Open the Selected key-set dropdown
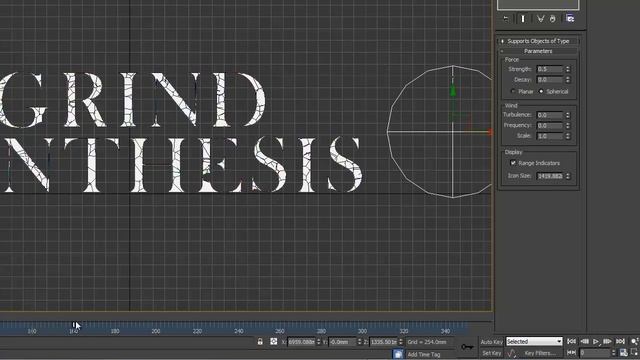The height and width of the screenshot is (360, 640). point(534,342)
